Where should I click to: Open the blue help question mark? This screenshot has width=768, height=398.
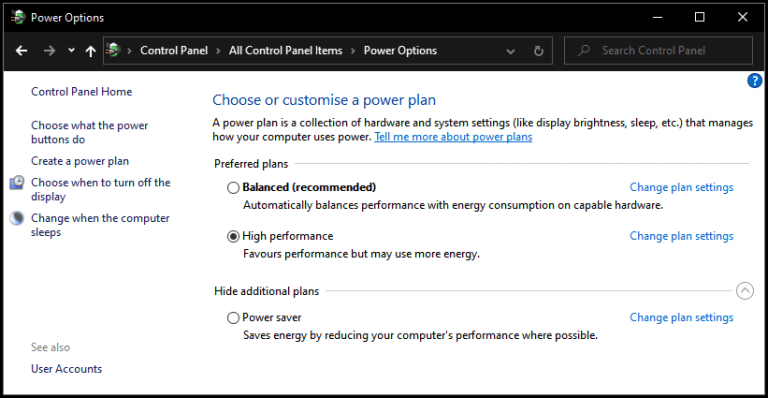(x=754, y=80)
